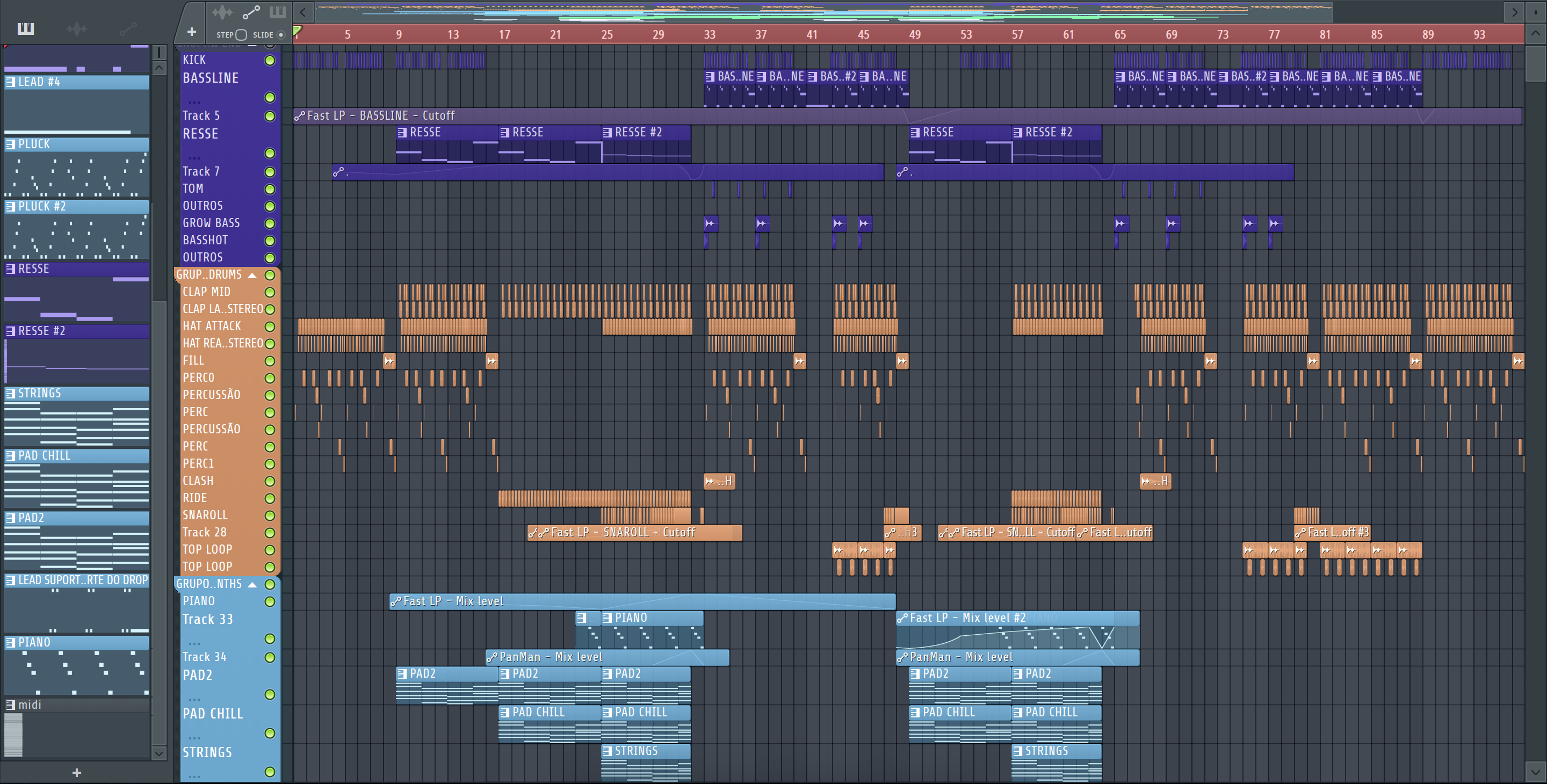Select pattern clip focus piano icon above SLIDE
This screenshot has height=784, width=1547.
click(278, 11)
